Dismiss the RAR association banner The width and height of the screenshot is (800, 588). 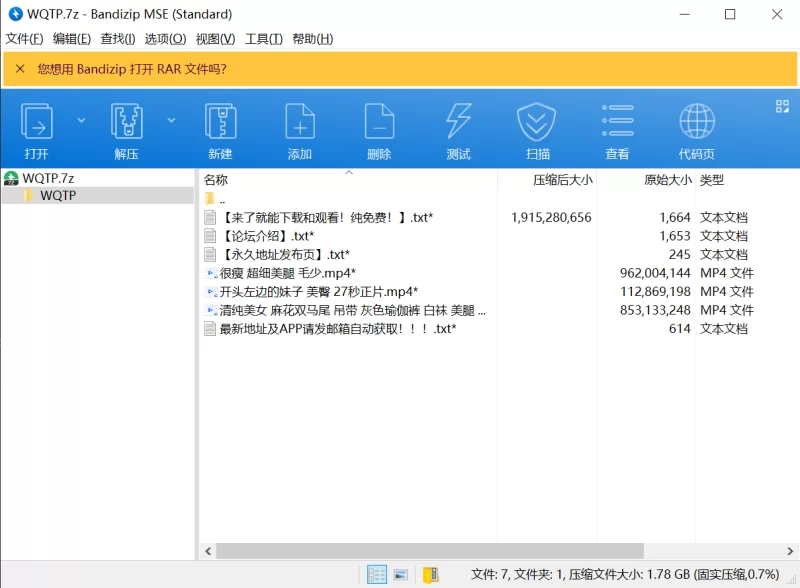pyautogui.click(x=20, y=68)
